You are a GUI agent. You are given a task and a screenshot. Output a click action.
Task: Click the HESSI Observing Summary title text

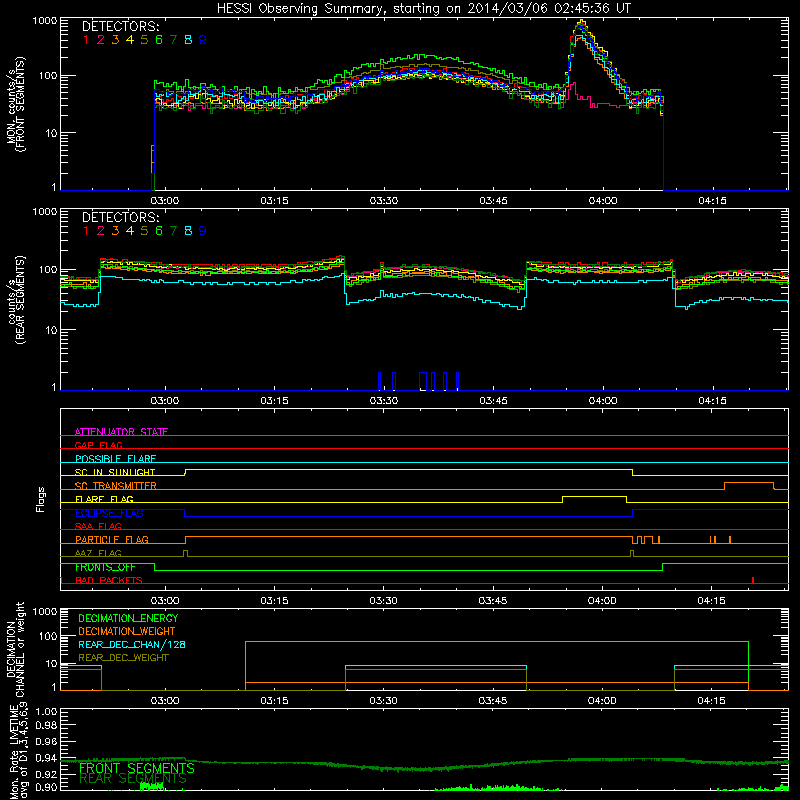423,8
